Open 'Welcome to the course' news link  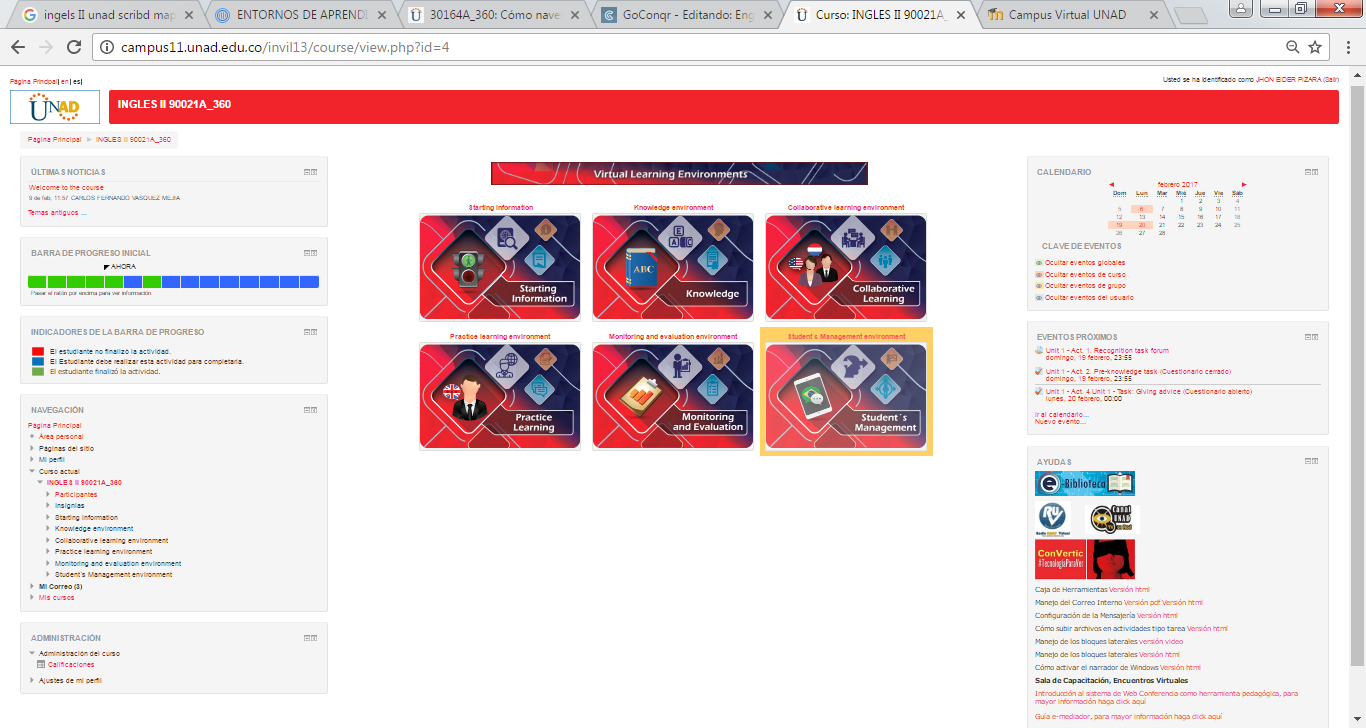pos(66,187)
